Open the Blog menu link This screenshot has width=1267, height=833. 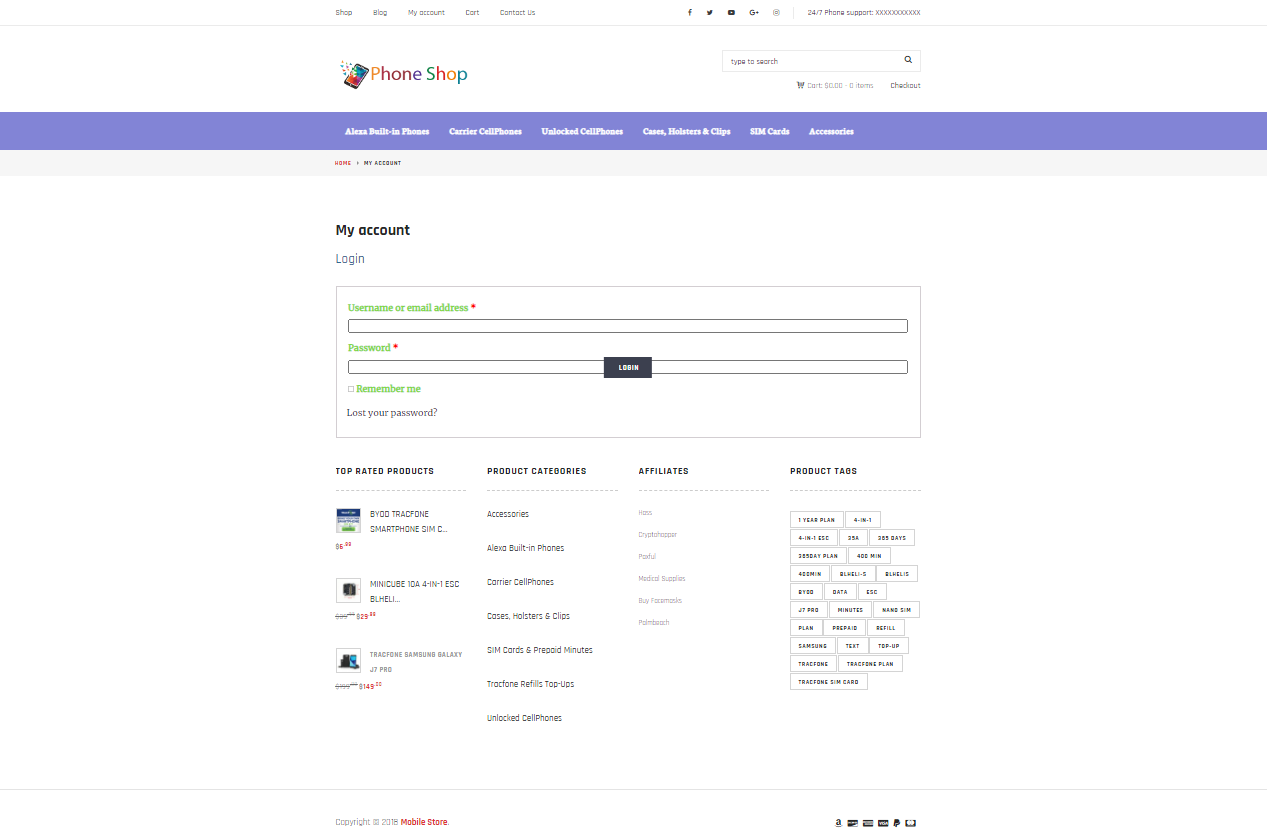pyautogui.click(x=380, y=13)
